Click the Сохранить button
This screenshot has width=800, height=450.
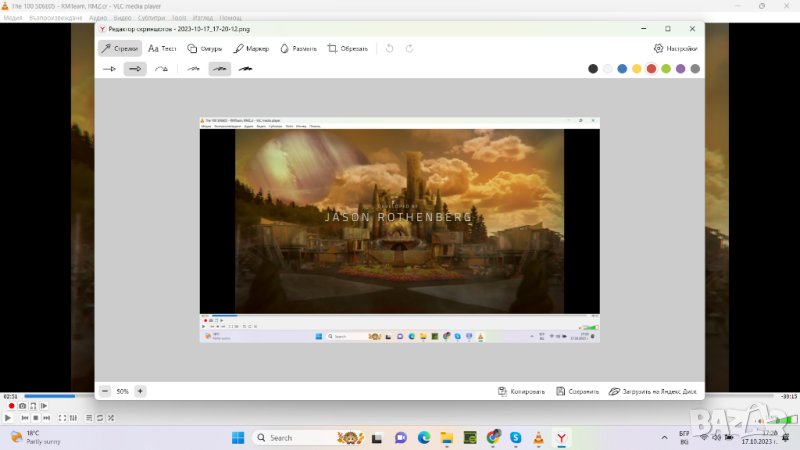click(576, 391)
